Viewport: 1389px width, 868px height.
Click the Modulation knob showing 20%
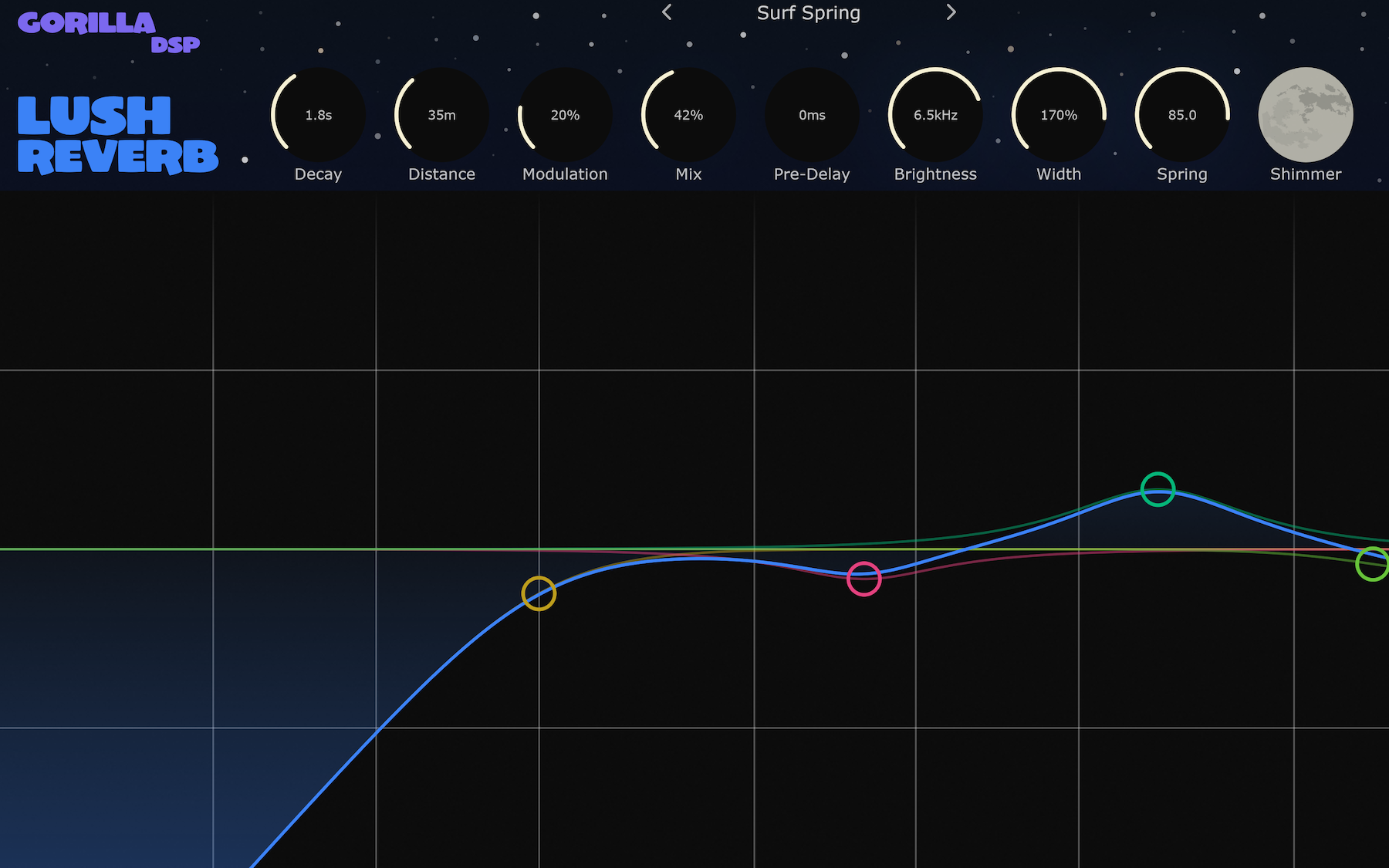(x=565, y=115)
